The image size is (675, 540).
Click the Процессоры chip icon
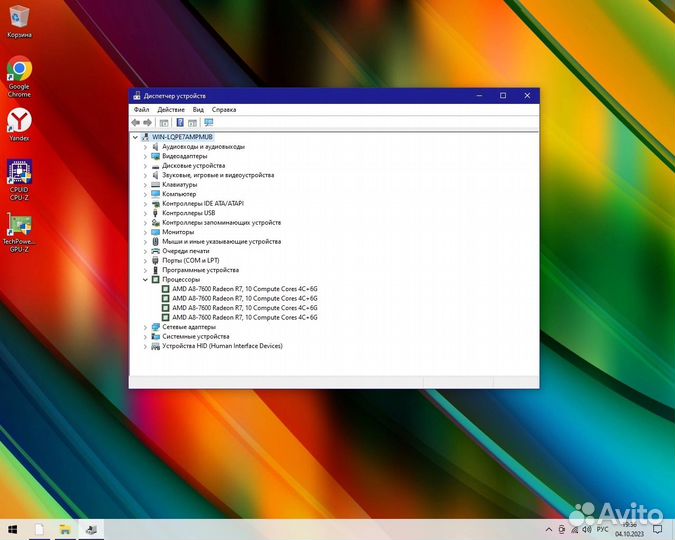[155, 279]
